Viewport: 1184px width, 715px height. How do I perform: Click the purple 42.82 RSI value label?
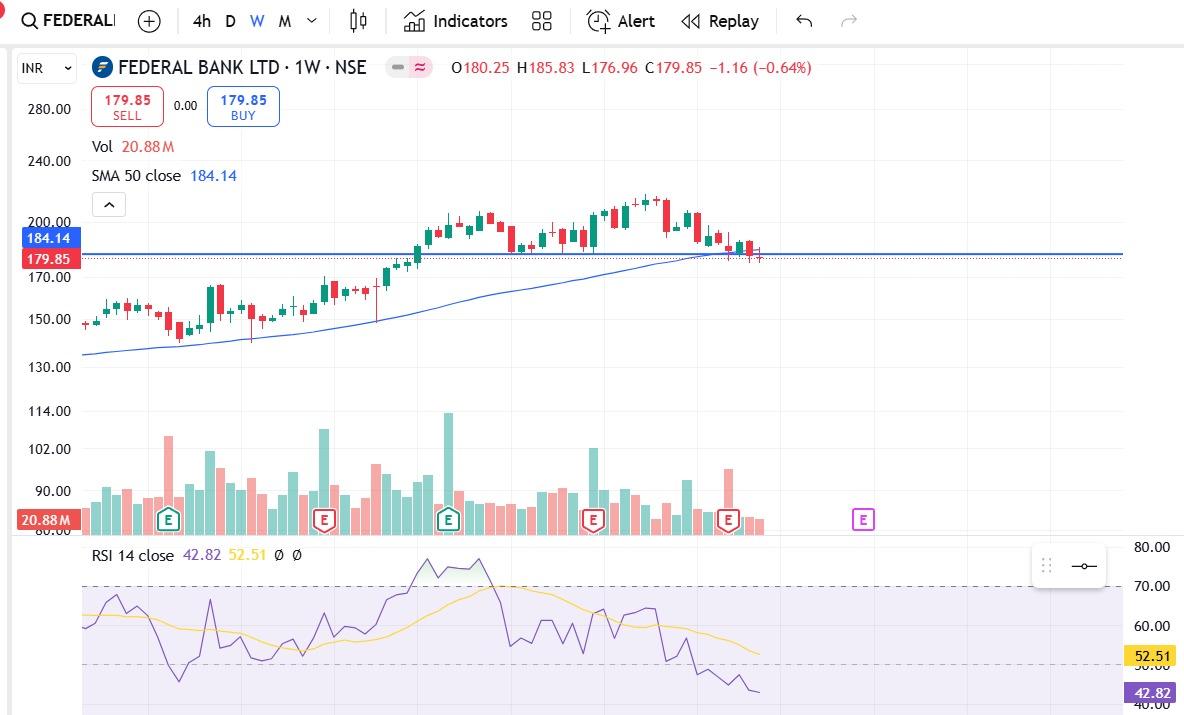[x=1152, y=692]
